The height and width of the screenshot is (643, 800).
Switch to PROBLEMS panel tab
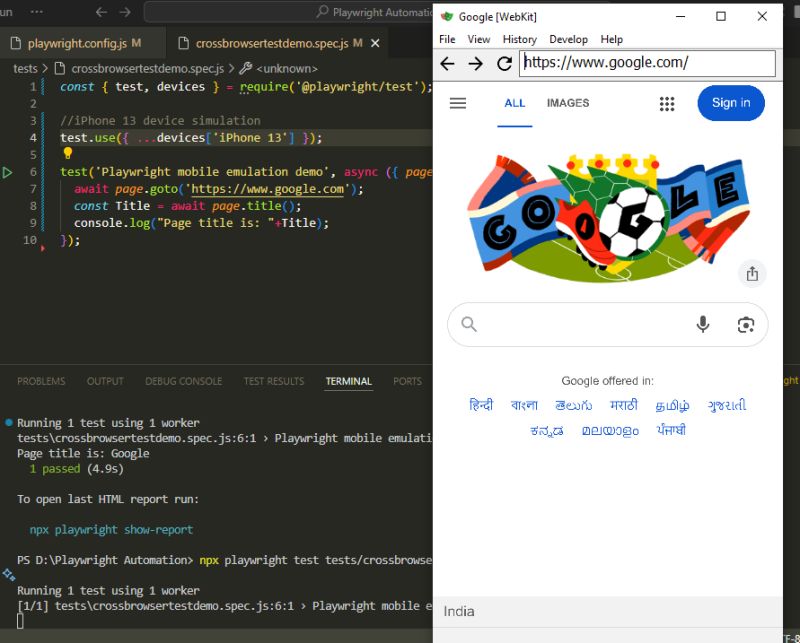point(41,381)
